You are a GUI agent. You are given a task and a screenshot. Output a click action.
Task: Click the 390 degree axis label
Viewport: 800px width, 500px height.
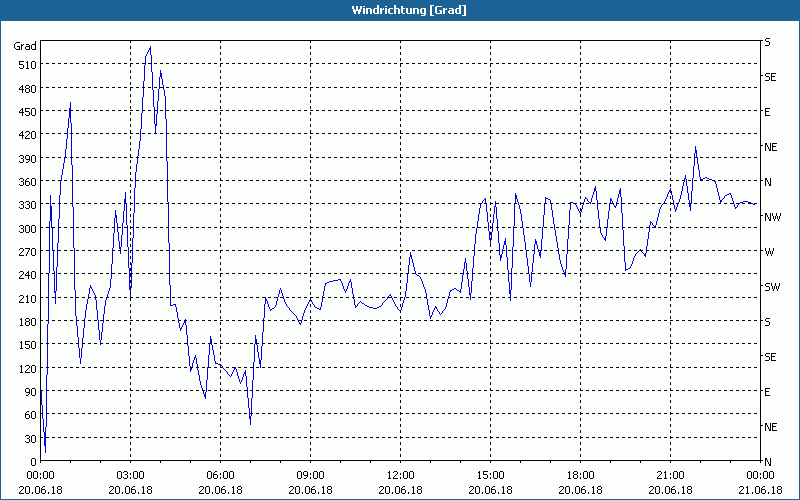(x=28, y=159)
